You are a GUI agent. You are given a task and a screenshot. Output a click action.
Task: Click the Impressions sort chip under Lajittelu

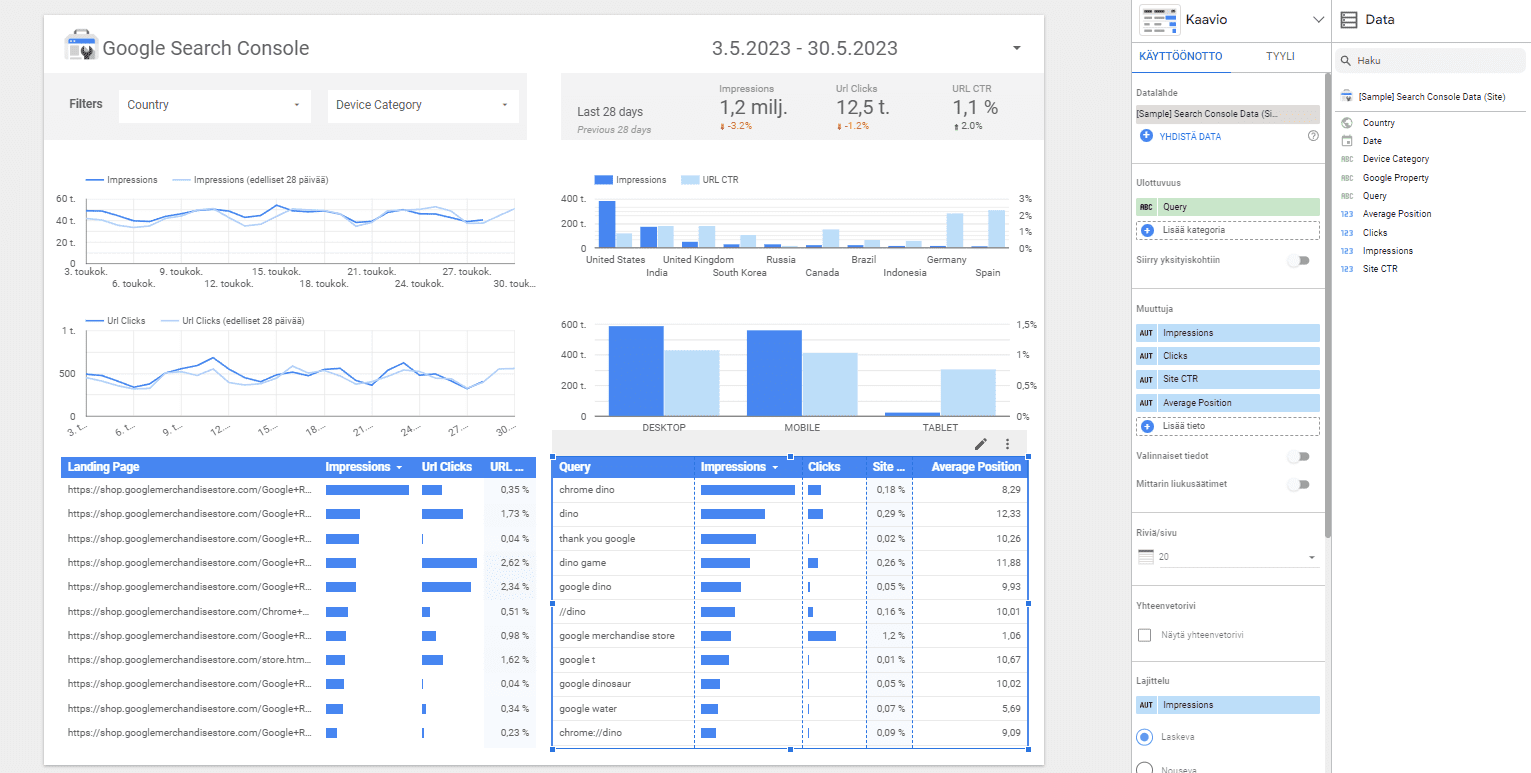pyautogui.click(x=1228, y=705)
